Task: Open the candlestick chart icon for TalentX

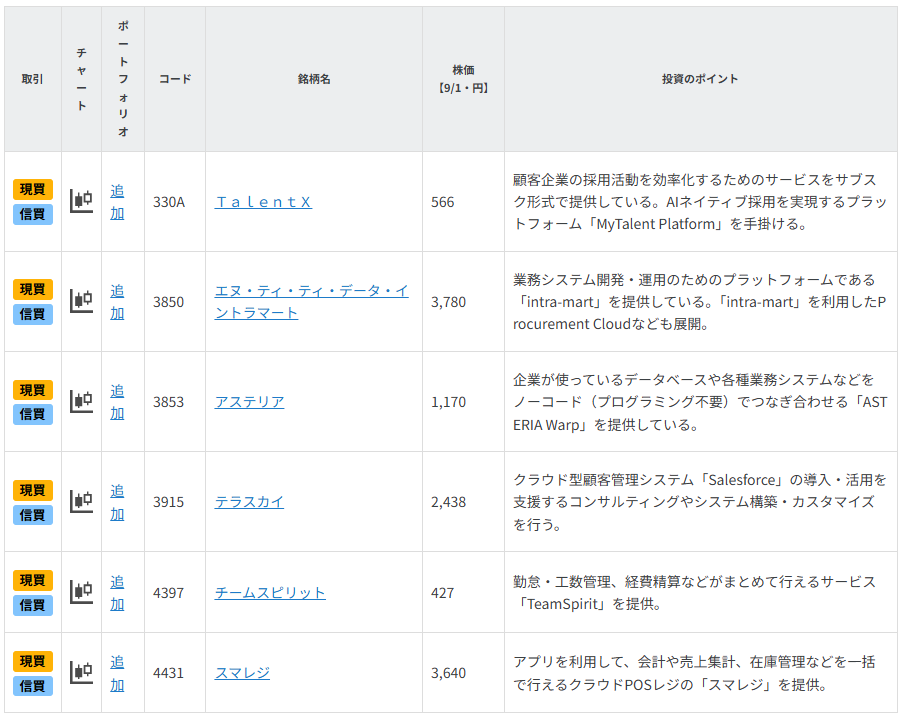Action: [81, 201]
